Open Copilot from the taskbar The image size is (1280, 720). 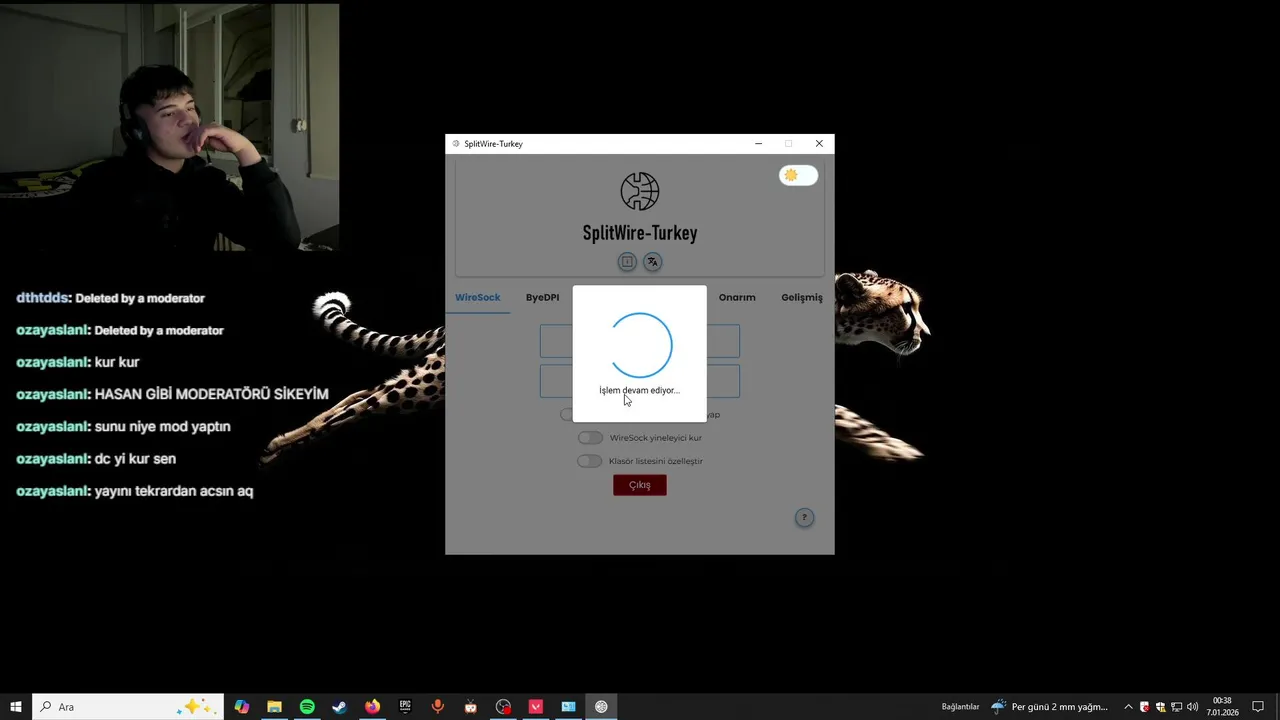pos(242,707)
